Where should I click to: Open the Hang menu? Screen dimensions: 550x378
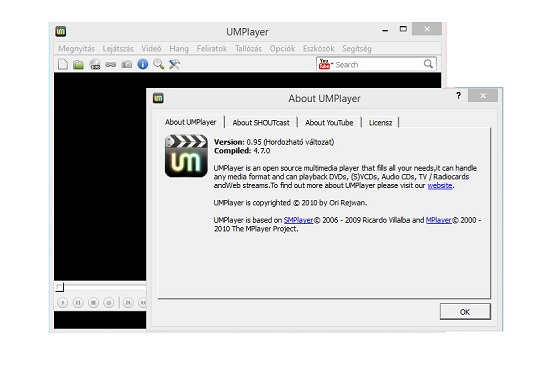click(x=179, y=48)
